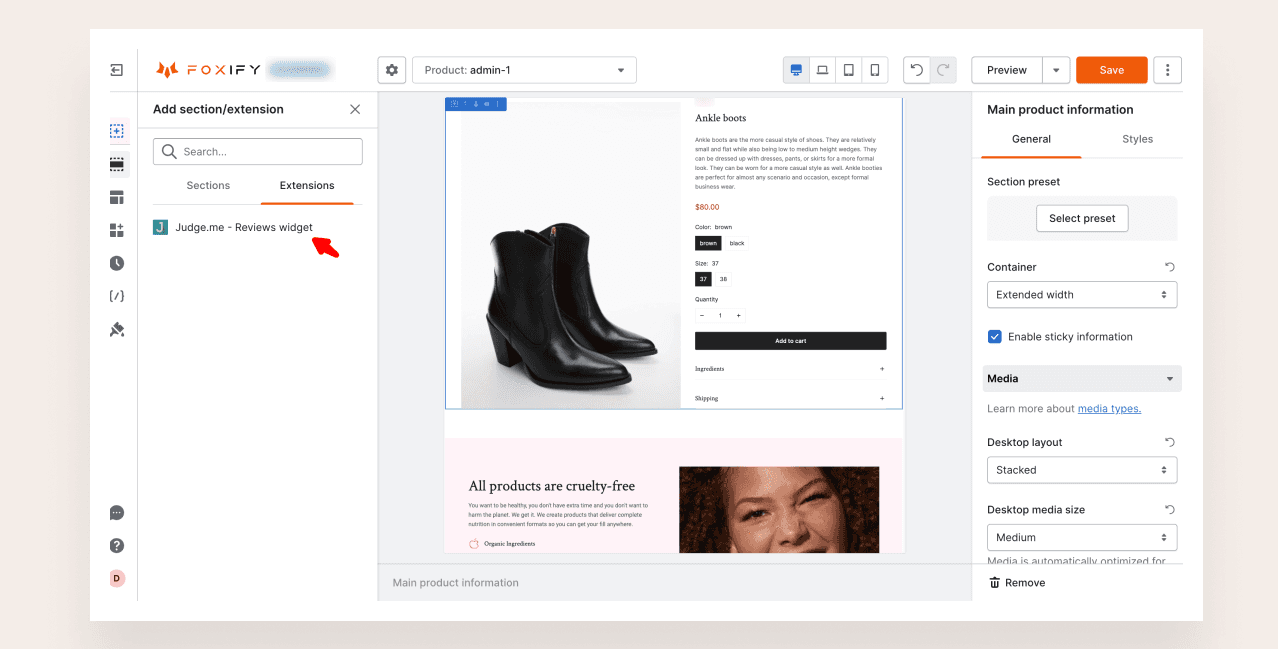Image resolution: width=1278 pixels, height=649 pixels.
Task: Open the Container Extended width dropdown
Action: click(1081, 295)
